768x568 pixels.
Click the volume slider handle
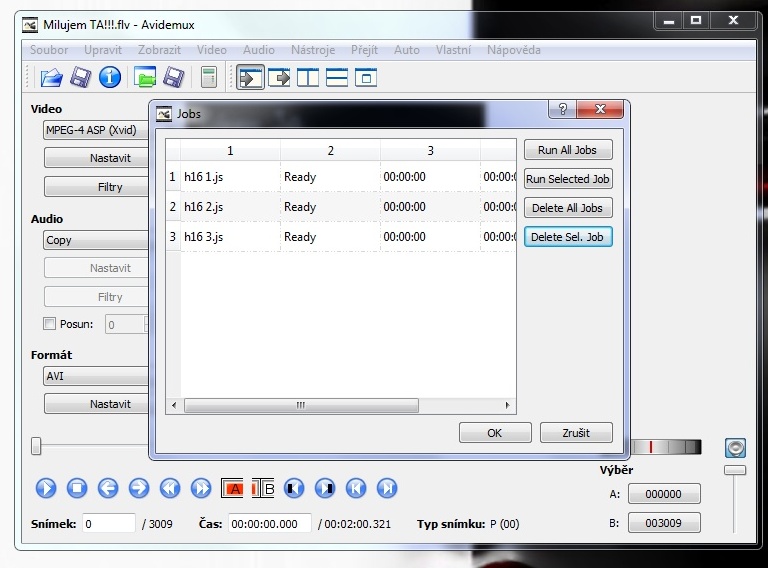pos(735,470)
